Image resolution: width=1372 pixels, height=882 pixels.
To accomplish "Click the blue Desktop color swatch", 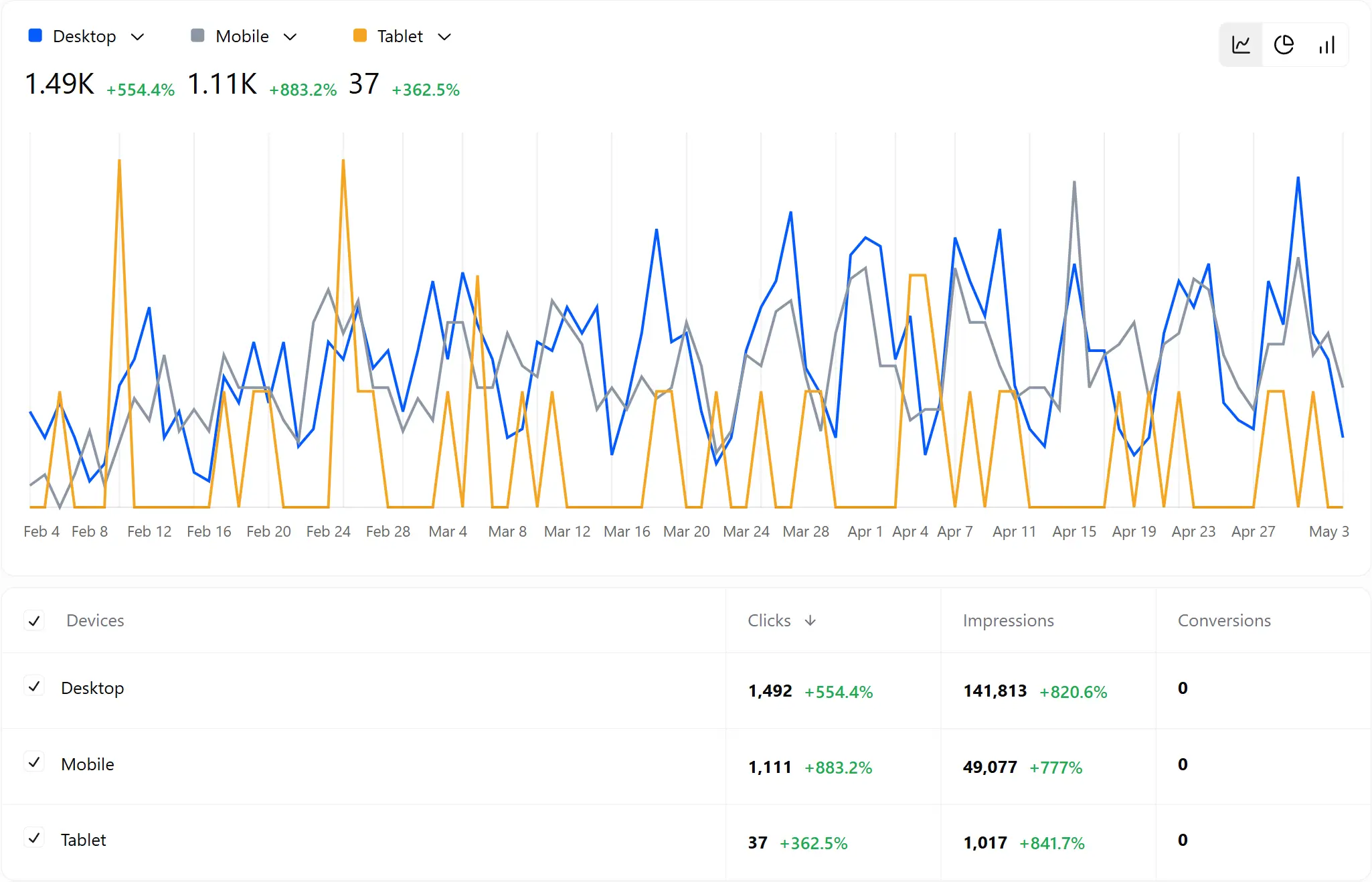I will click(35, 35).
